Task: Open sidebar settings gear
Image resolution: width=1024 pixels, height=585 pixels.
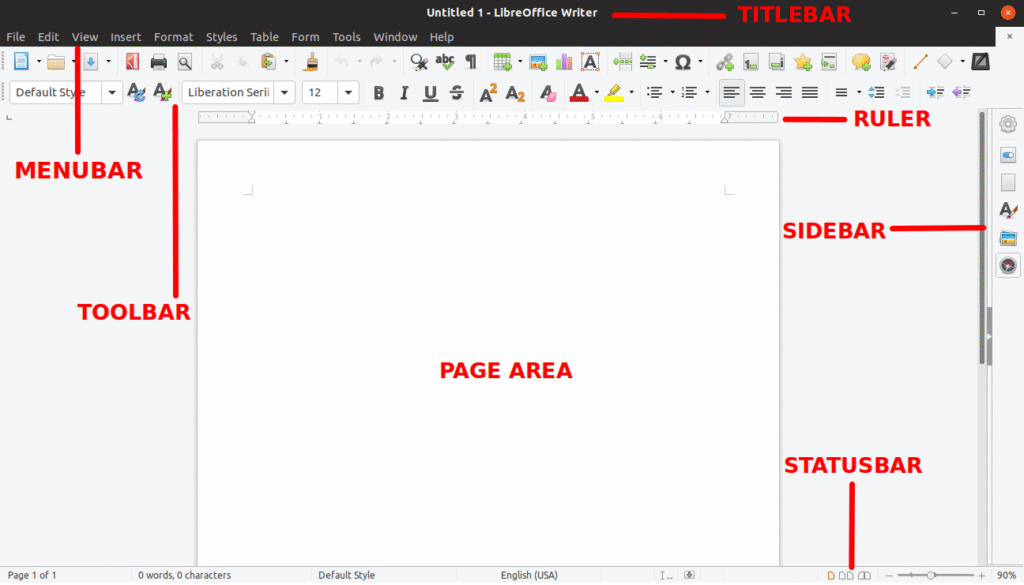Action: click(1008, 123)
